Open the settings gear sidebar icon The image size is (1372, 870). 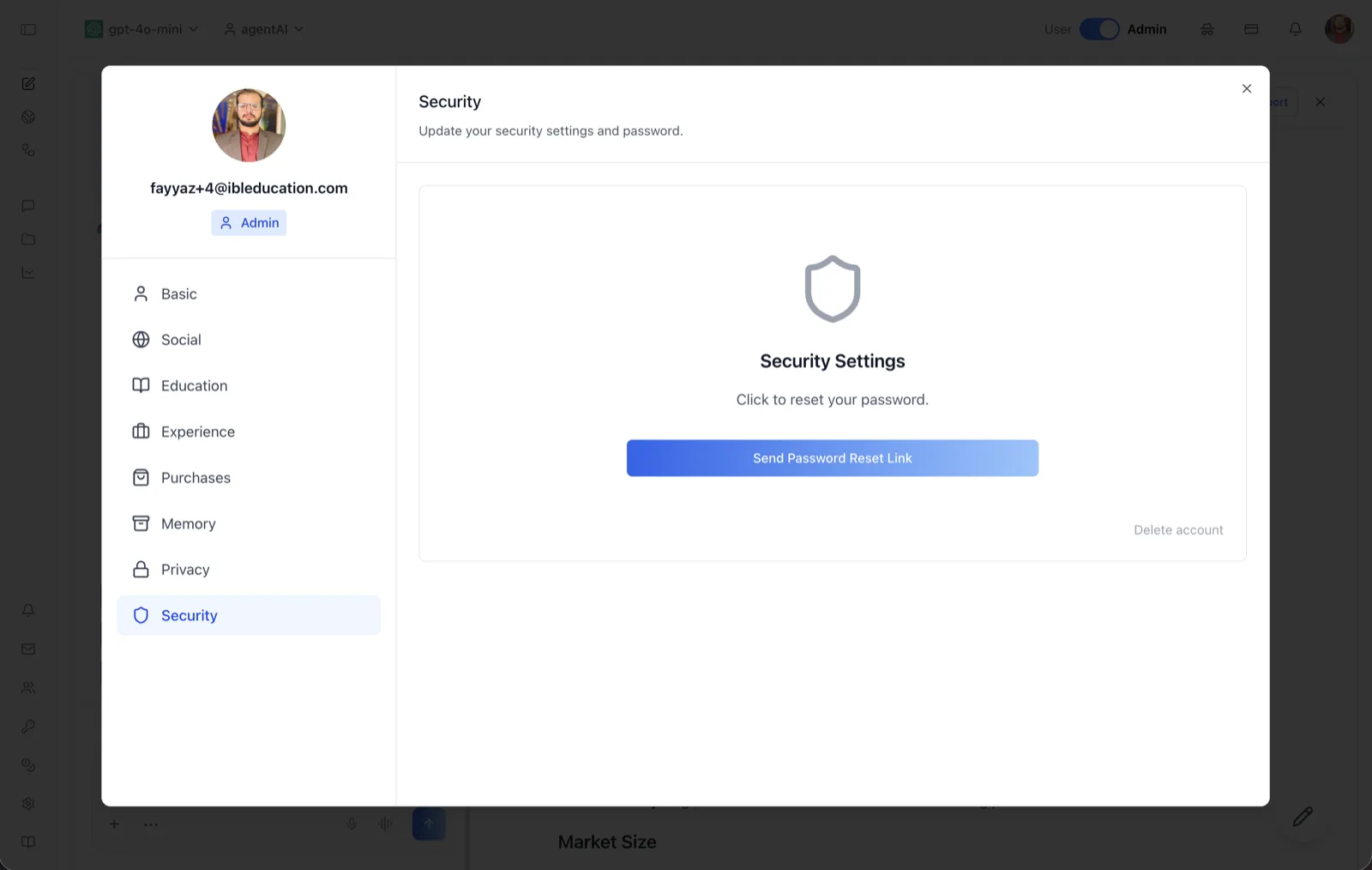pyautogui.click(x=28, y=803)
